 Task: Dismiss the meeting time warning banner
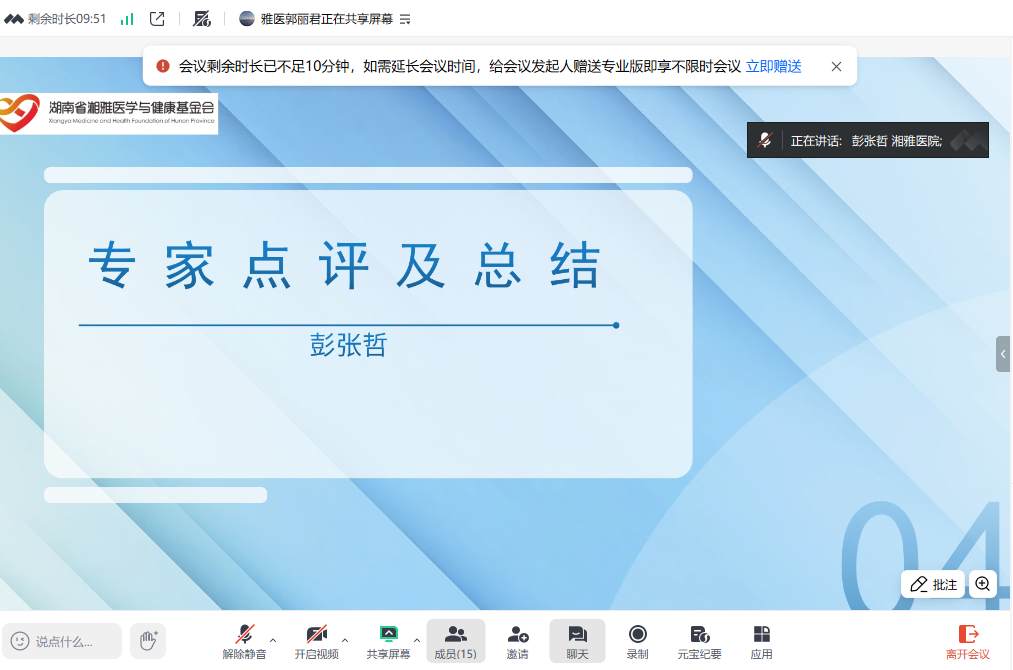pyautogui.click(x=836, y=67)
